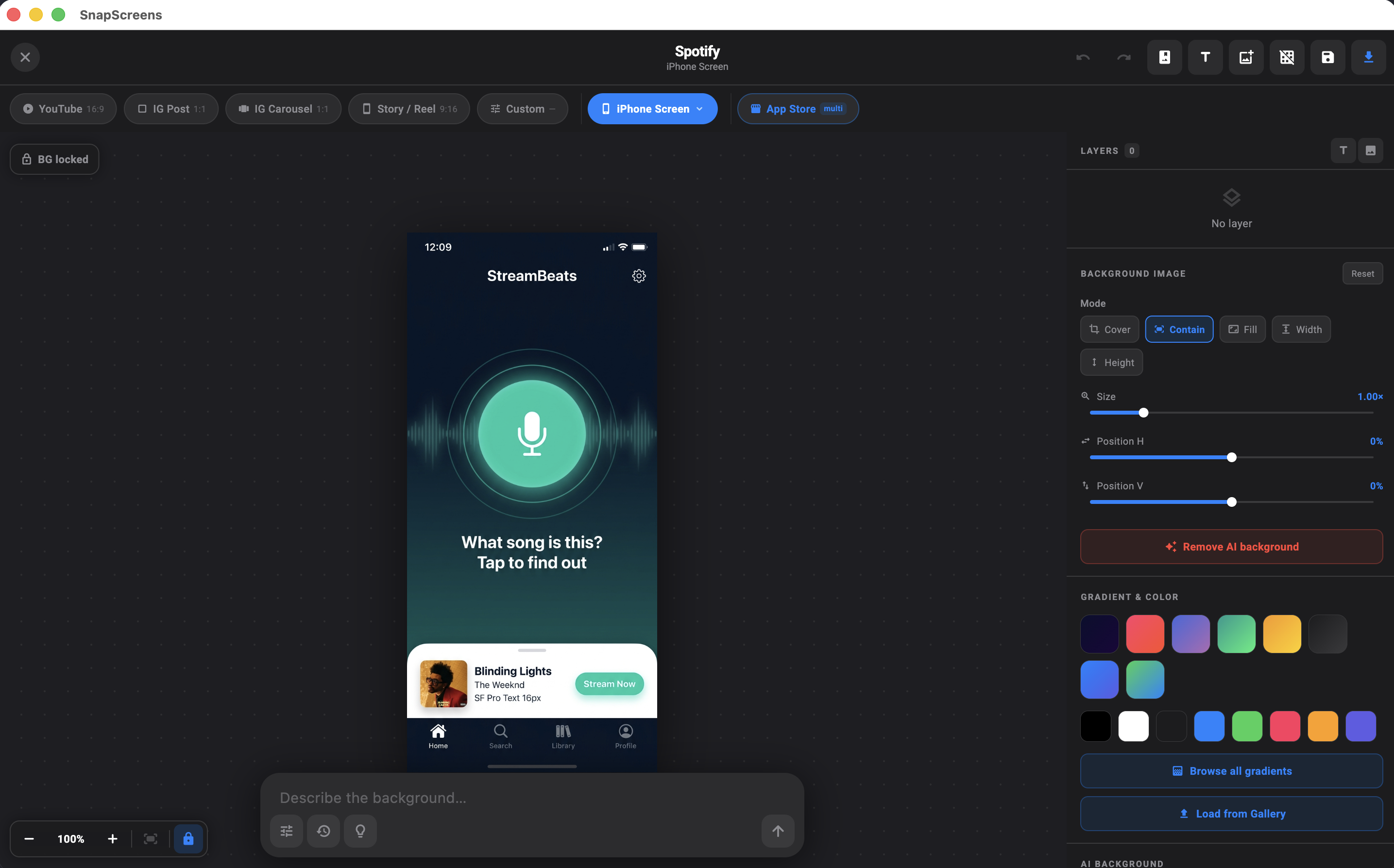The width and height of the screenshot is (1394, 868).
Task: Choose the yellow-orange gradient swatch
Action: click(1282, 634)
